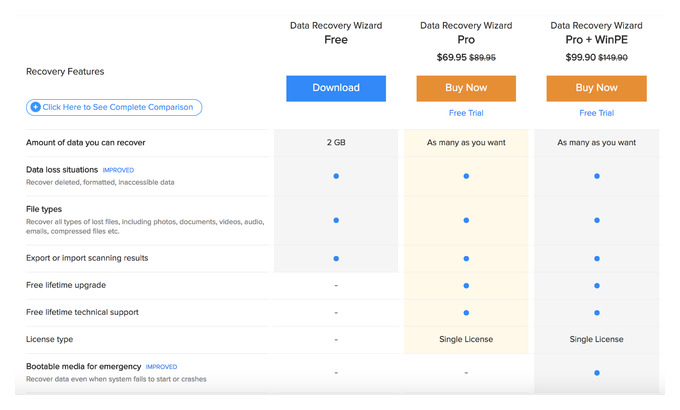Click Data loss situations dot in Free column
This screenshot has width=680, height=410.
(336, 176)
